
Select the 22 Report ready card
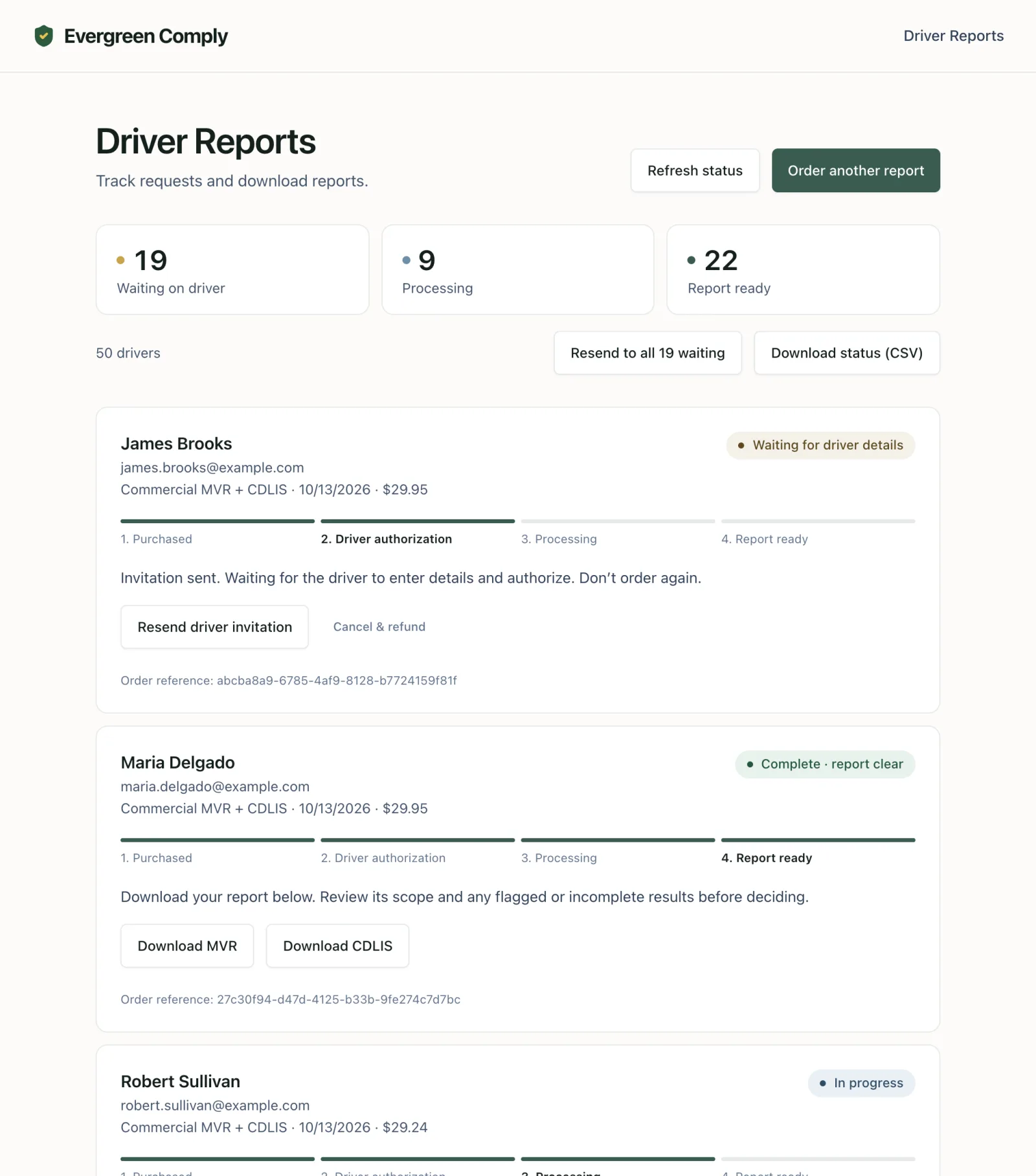(x=803, y=270)
